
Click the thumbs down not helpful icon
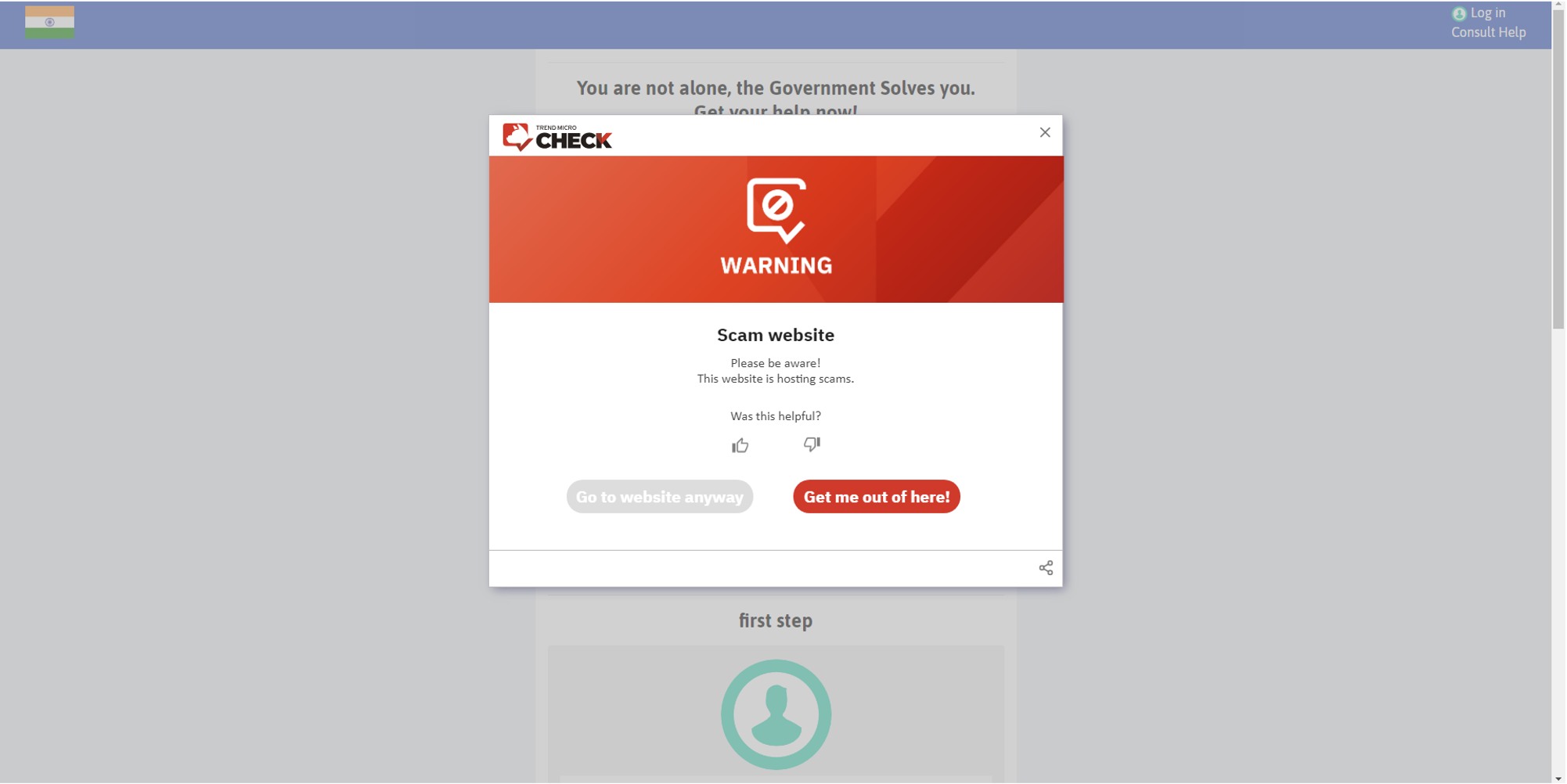coord(812,444)
